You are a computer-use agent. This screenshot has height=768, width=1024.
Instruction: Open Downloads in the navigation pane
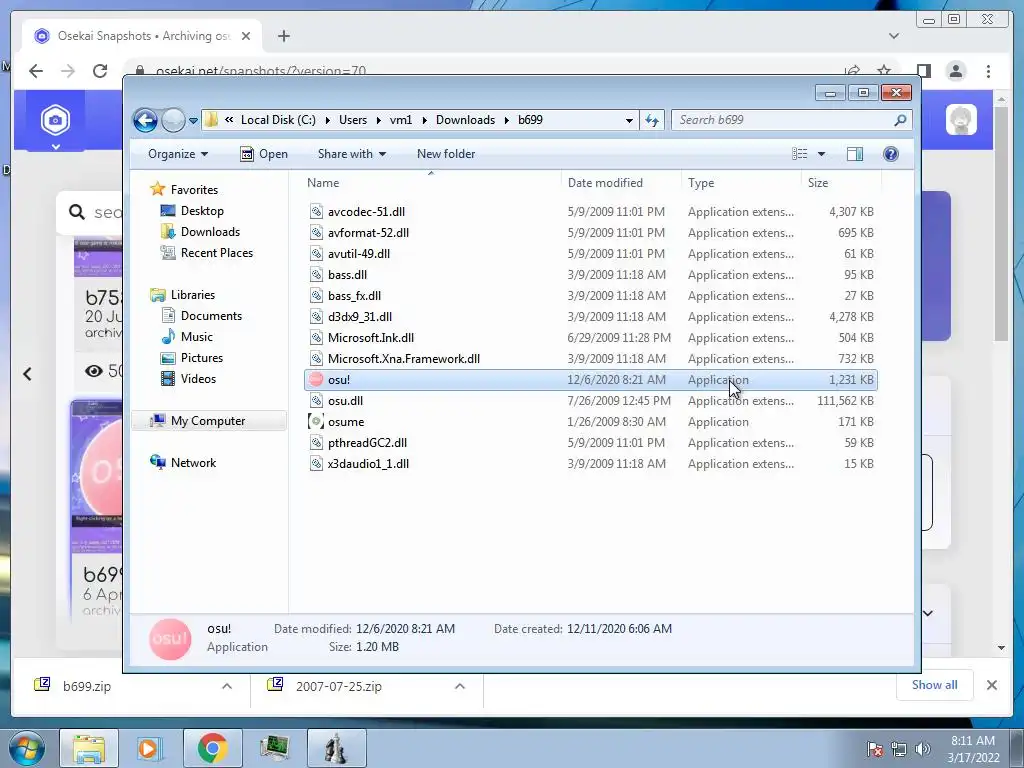click(210, 232)
